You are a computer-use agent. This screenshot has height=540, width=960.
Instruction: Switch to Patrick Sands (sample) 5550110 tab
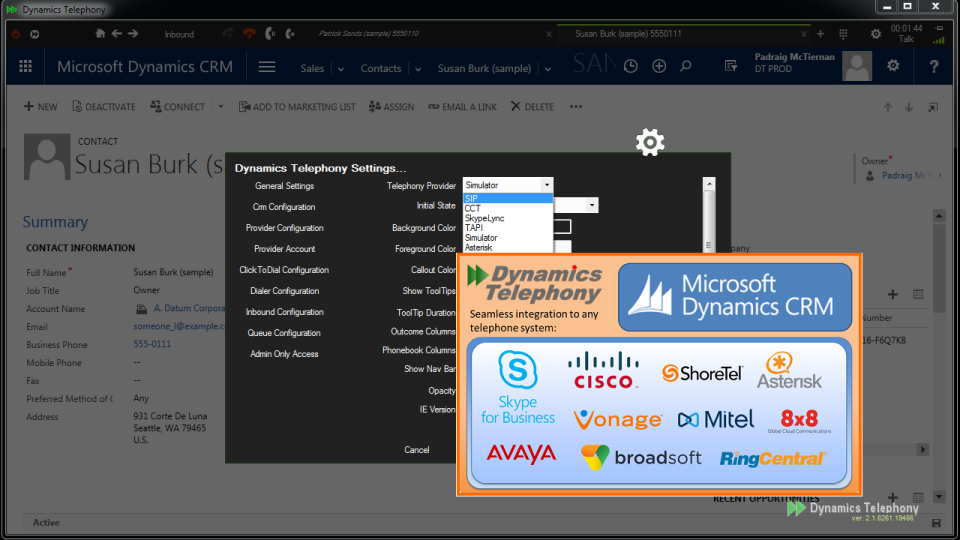tap(369, 34)
